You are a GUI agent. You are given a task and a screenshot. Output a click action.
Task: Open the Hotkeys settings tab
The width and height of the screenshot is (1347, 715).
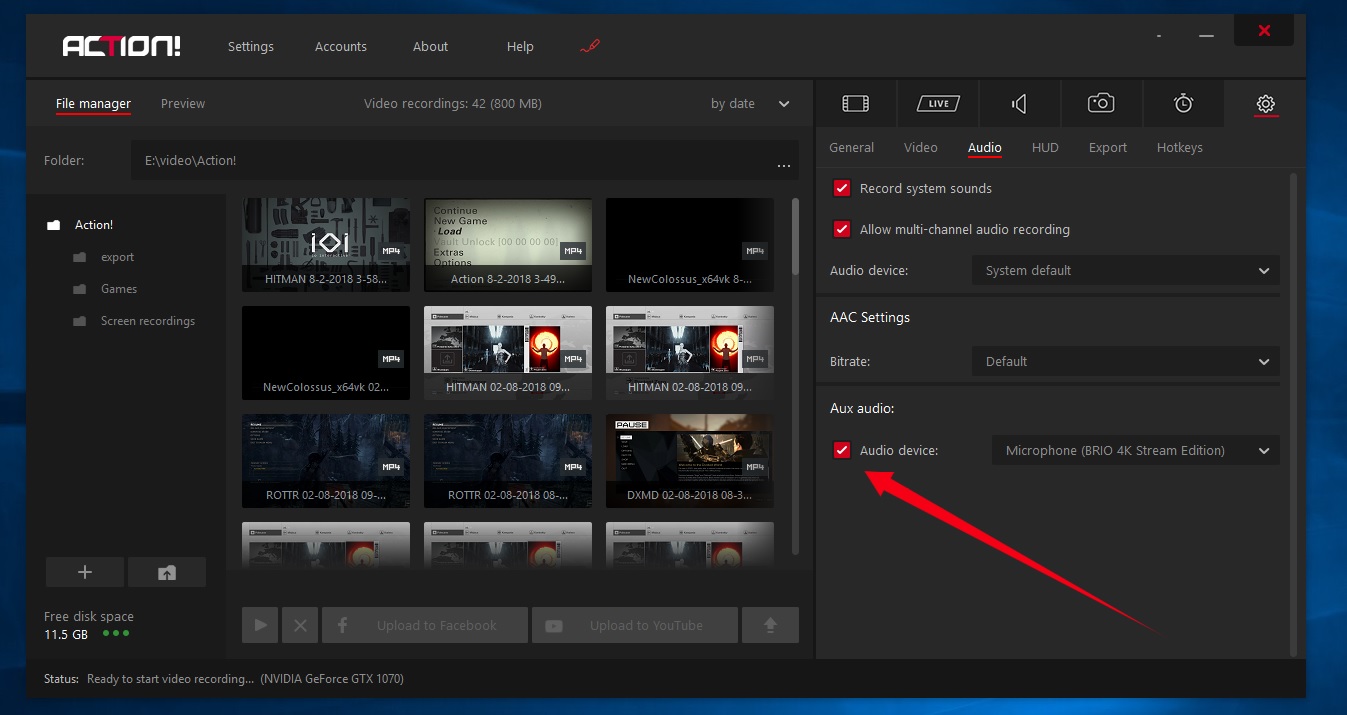[1179, 147]
